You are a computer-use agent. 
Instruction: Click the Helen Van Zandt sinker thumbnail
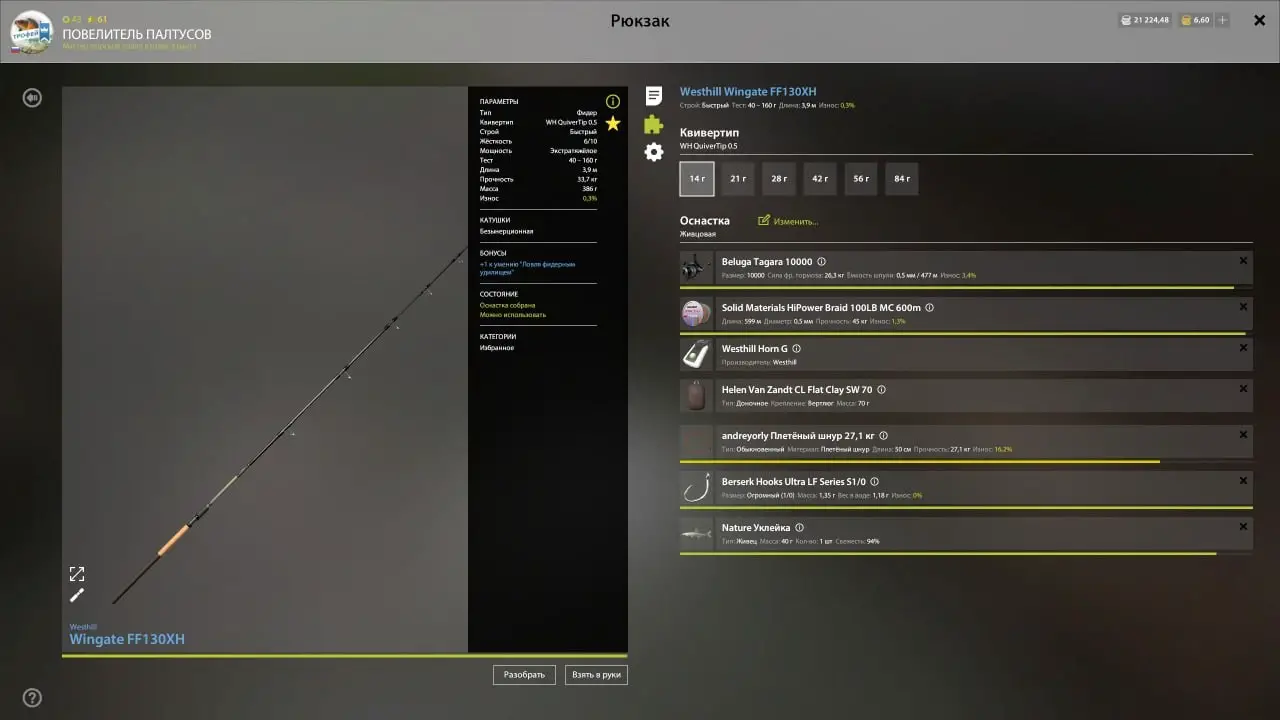point(696,395)
